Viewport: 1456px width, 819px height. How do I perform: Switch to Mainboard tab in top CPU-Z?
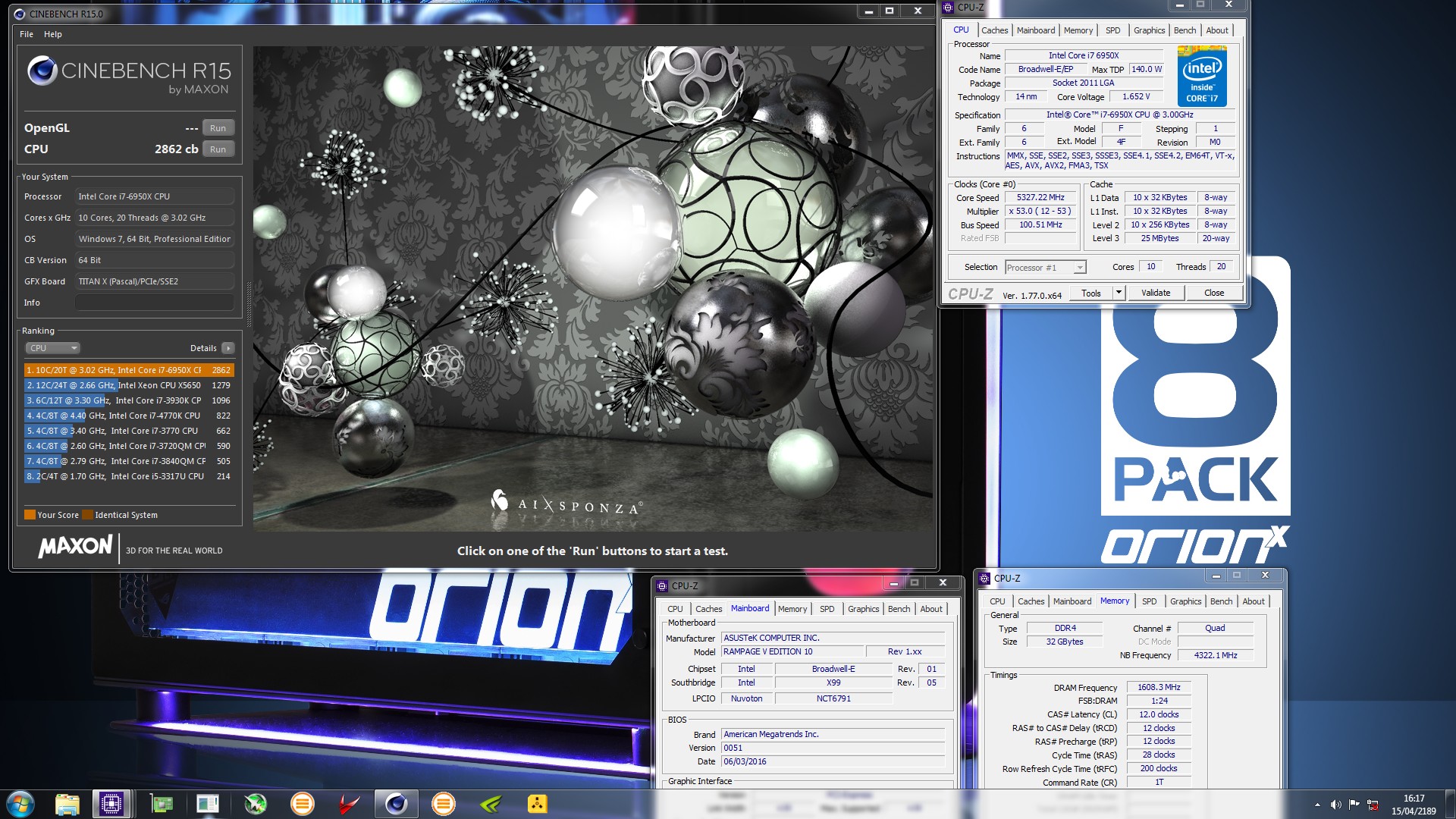[1036, 30]
